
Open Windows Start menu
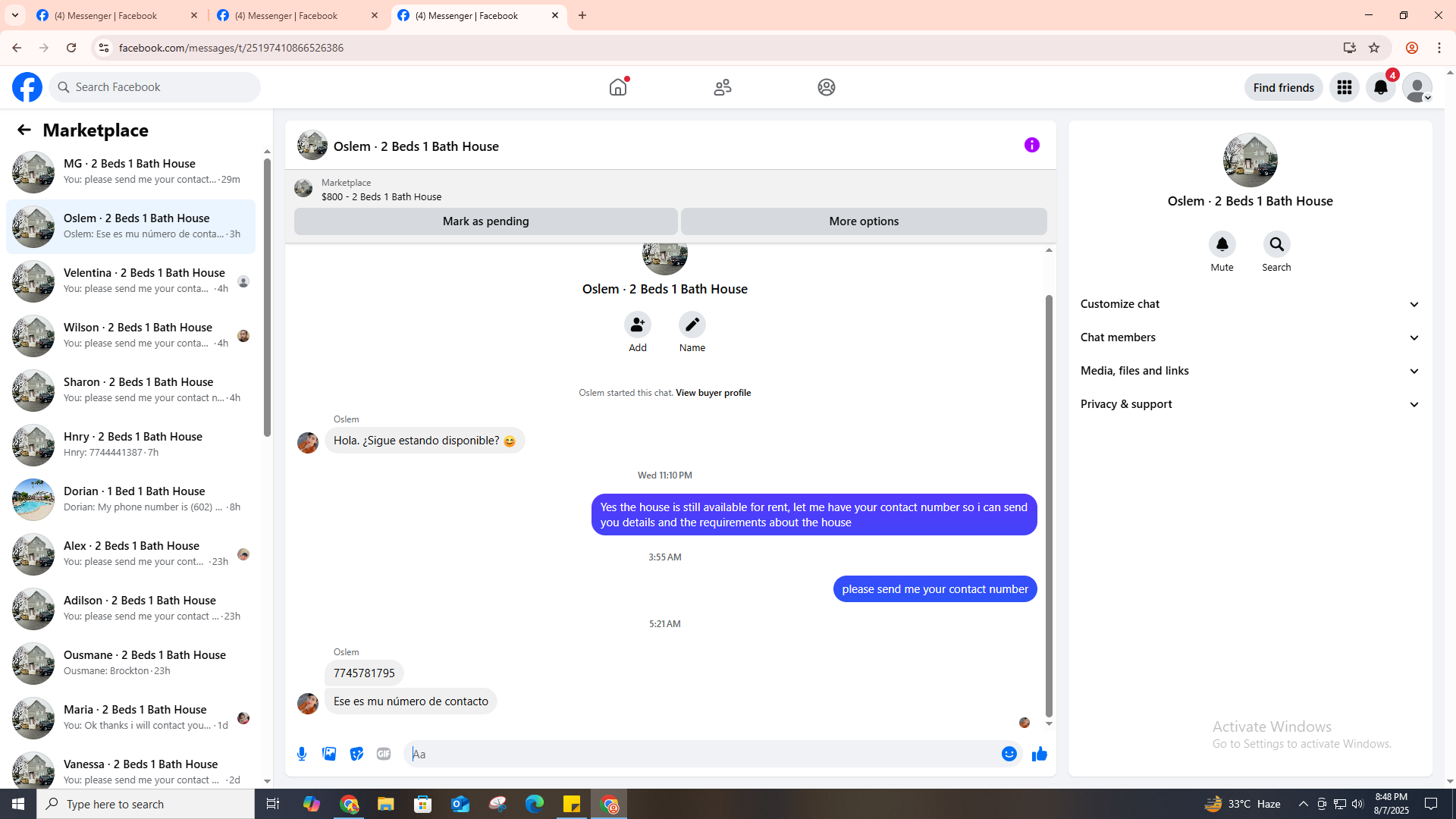(x=18, y=804)
